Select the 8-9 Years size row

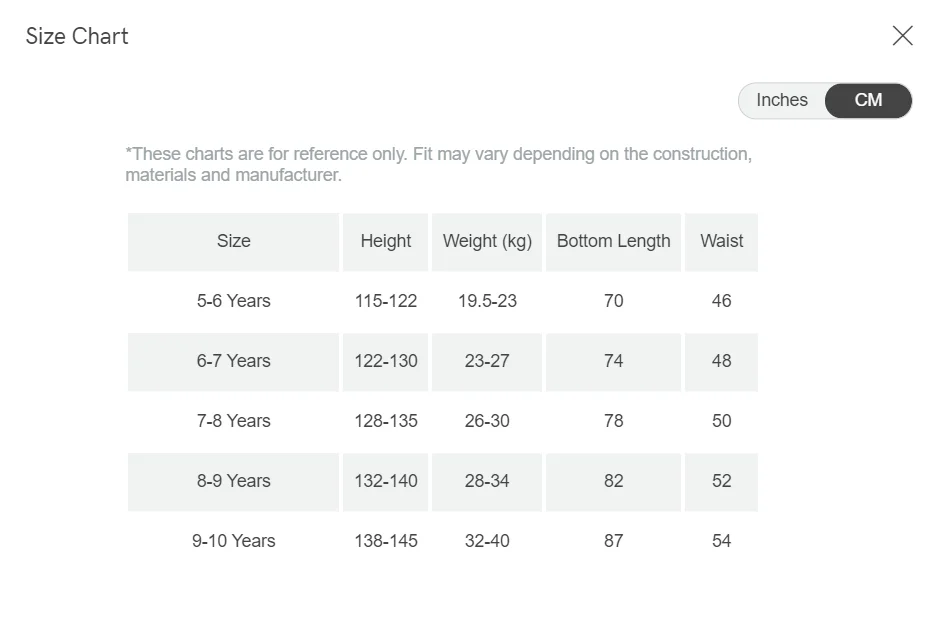[233, 481]
